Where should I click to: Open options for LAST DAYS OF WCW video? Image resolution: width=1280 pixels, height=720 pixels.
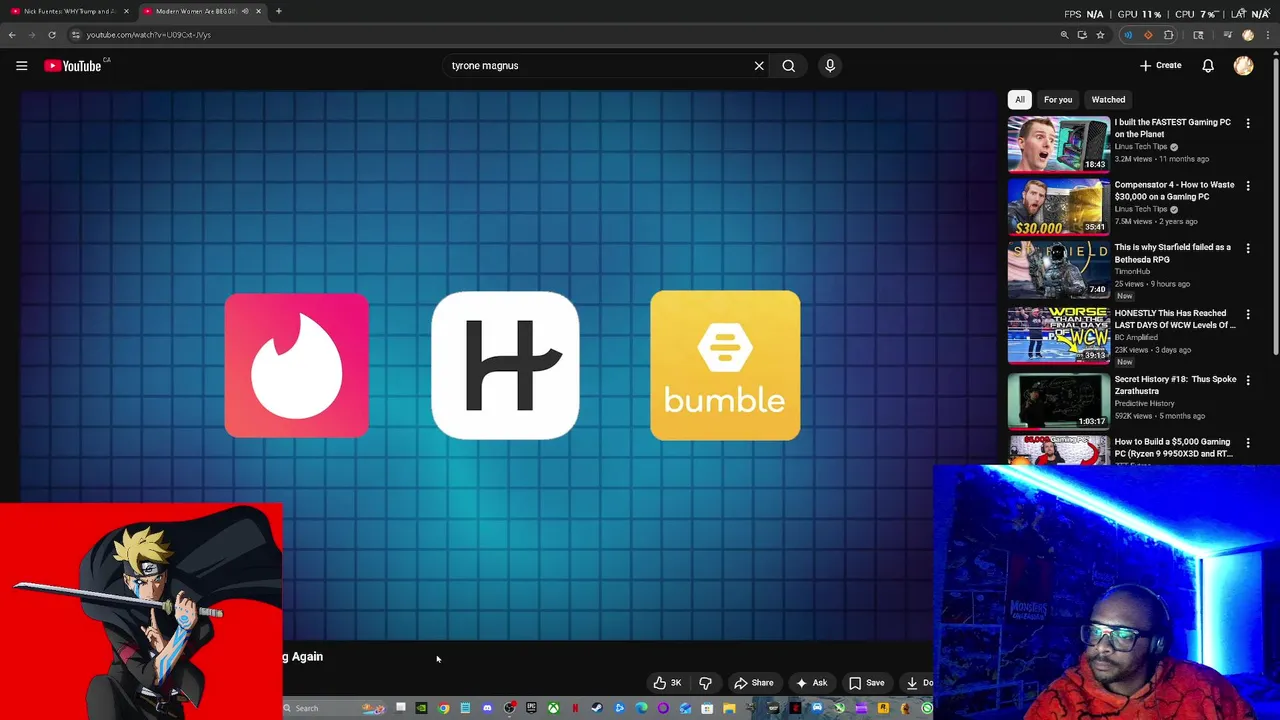[x=1248, y=314]
